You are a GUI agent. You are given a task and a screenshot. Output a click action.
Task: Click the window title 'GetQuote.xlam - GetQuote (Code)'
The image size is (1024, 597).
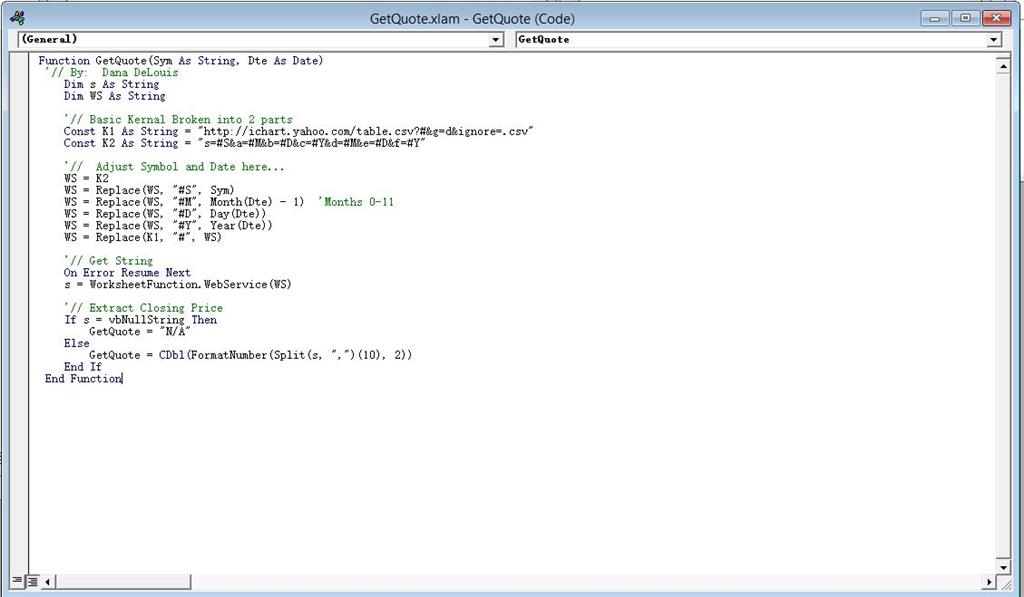coord(472,19)
